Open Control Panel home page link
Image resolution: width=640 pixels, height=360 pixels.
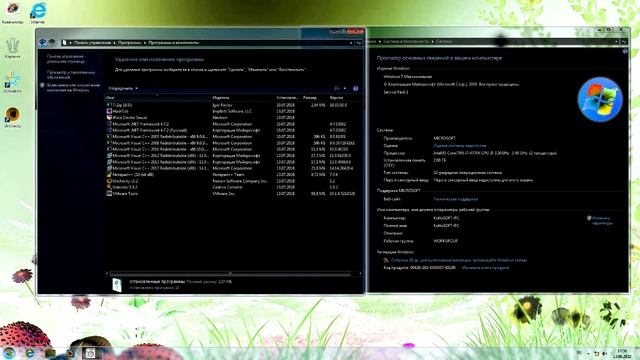click(65, 59)
